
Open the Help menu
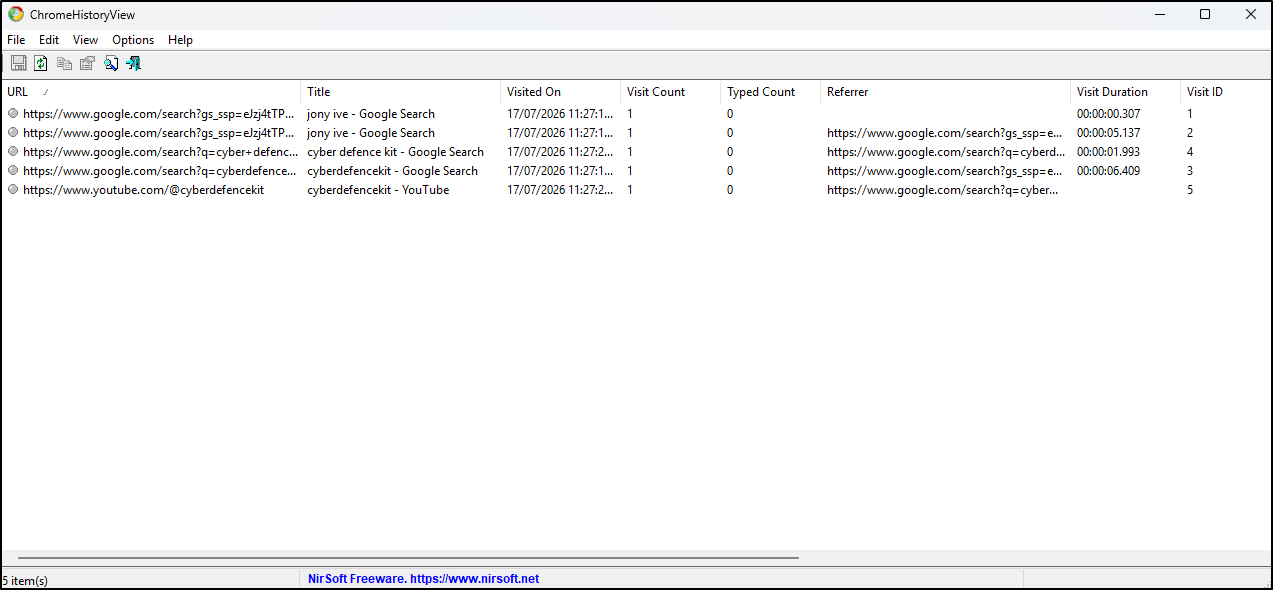coord(180,40)
